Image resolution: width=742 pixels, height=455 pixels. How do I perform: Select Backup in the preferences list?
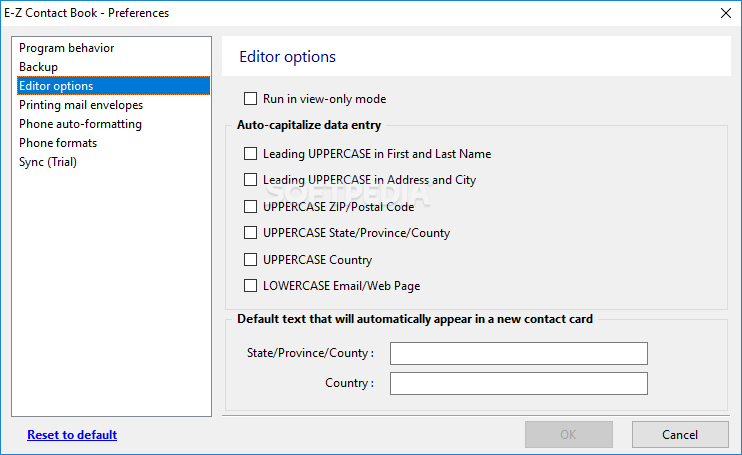[x=113, y=67]
